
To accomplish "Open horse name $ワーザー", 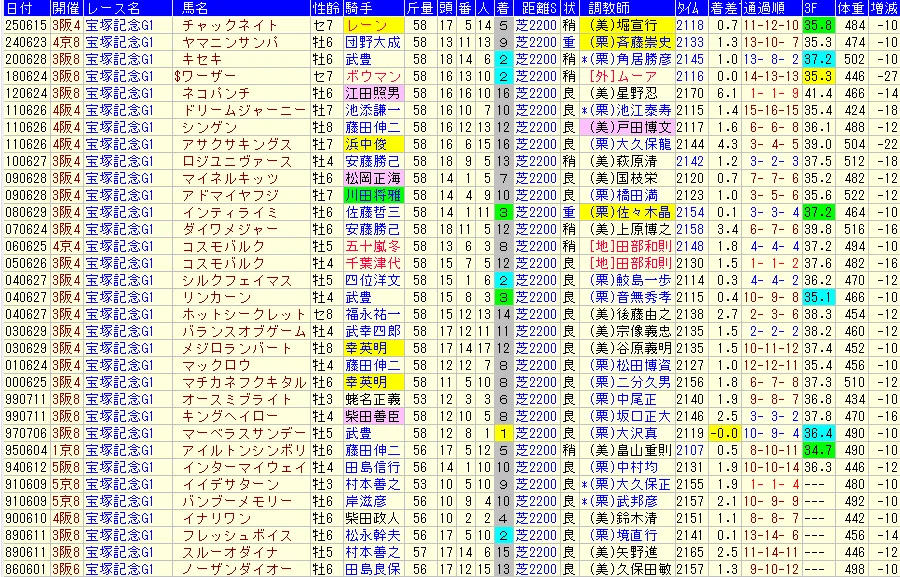I will 204,76.
